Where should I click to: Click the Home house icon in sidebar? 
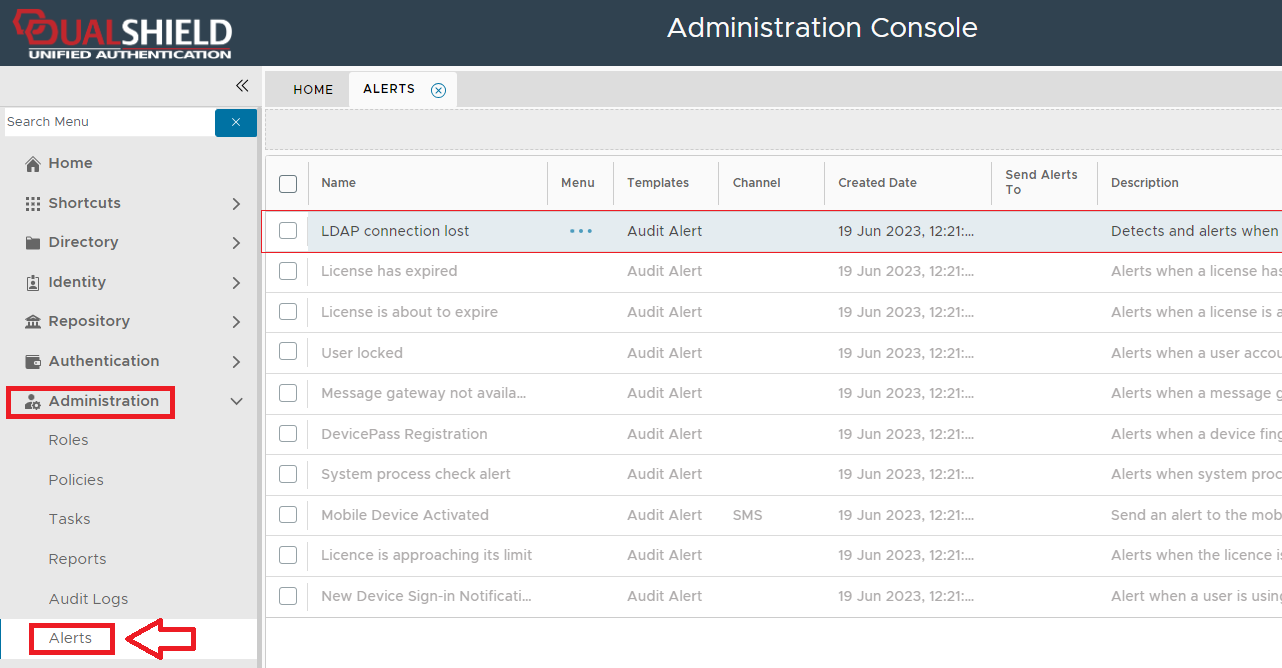coord(33,164)
